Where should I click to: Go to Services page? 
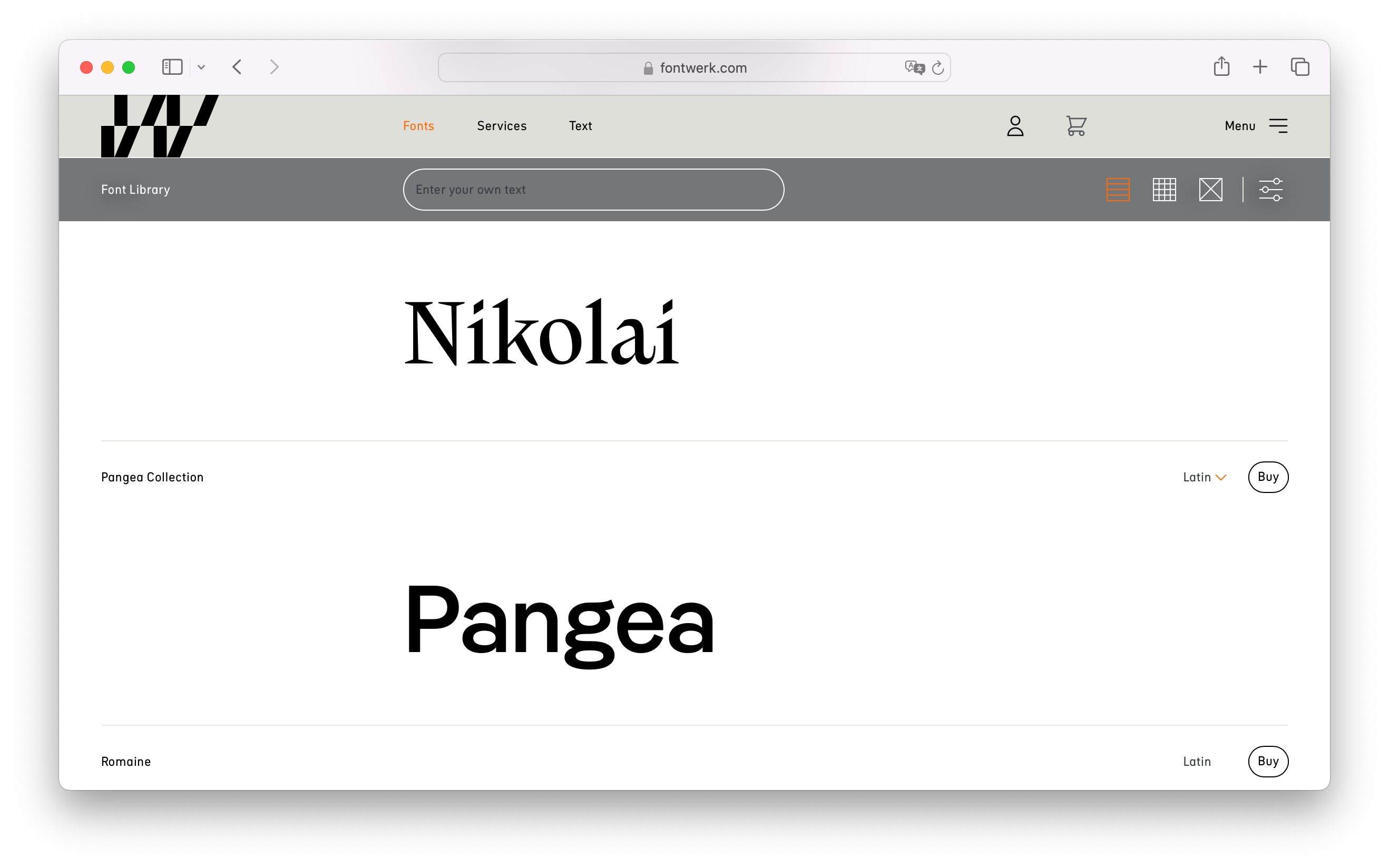click(x=501, y=126)
